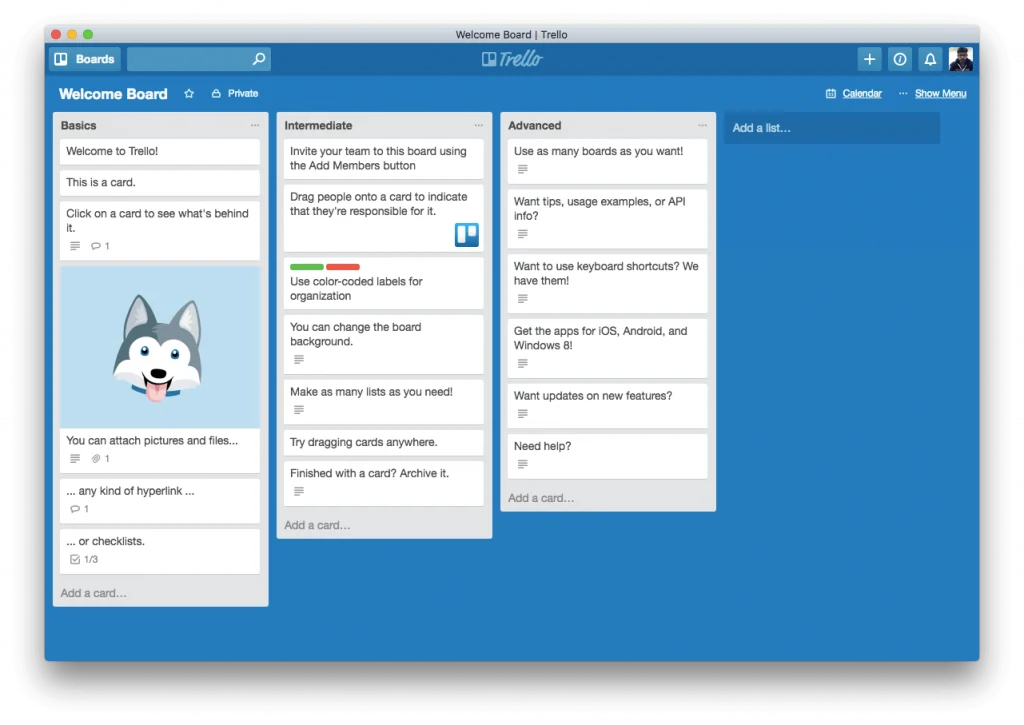Image resolution: width=1024 pixels, height=725 pixels.
Task: Open the husky image thumbnail
Action: coord(160,347)
